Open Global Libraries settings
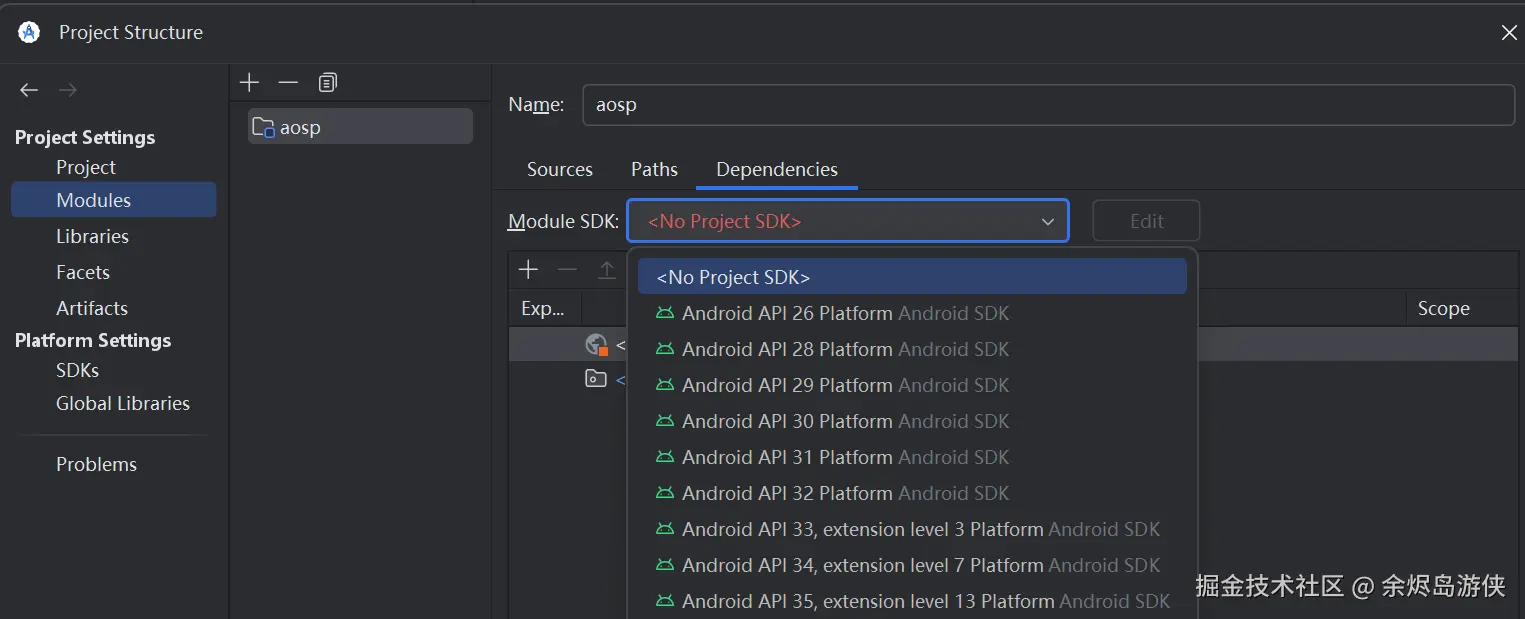Viewport: 1525px width, 619px height. (x=123, y=403)
